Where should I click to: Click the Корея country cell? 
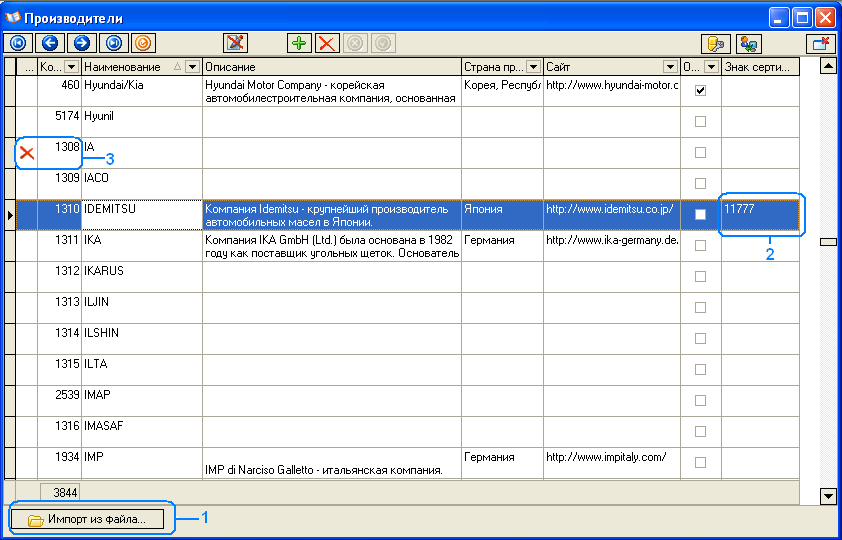[502, 91]
